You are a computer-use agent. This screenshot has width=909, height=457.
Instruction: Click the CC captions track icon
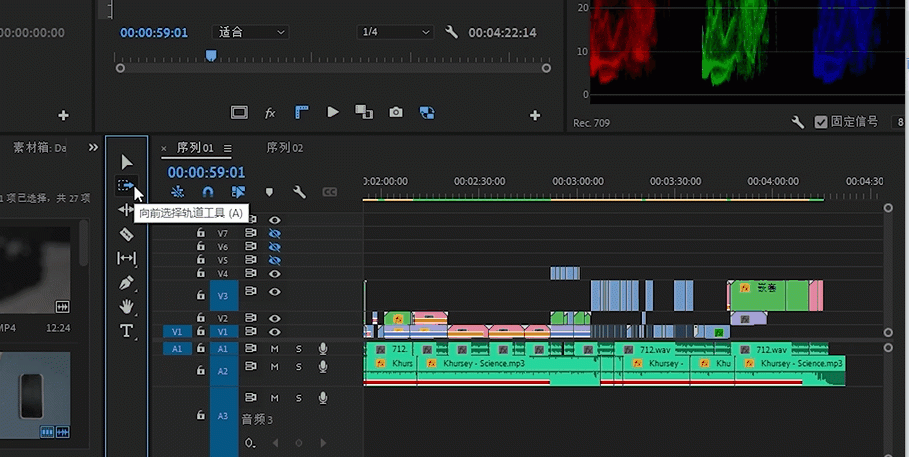(329, 192)
